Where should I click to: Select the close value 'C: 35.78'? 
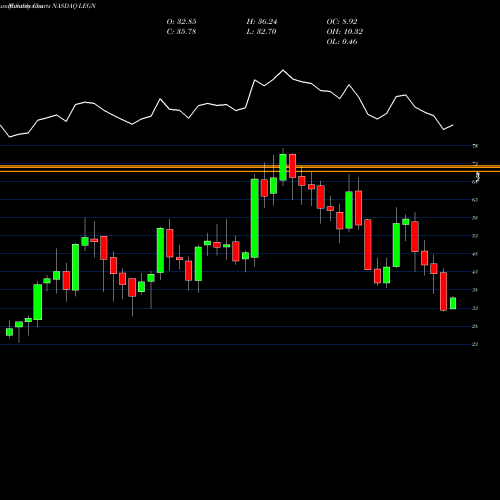[181, 32]
